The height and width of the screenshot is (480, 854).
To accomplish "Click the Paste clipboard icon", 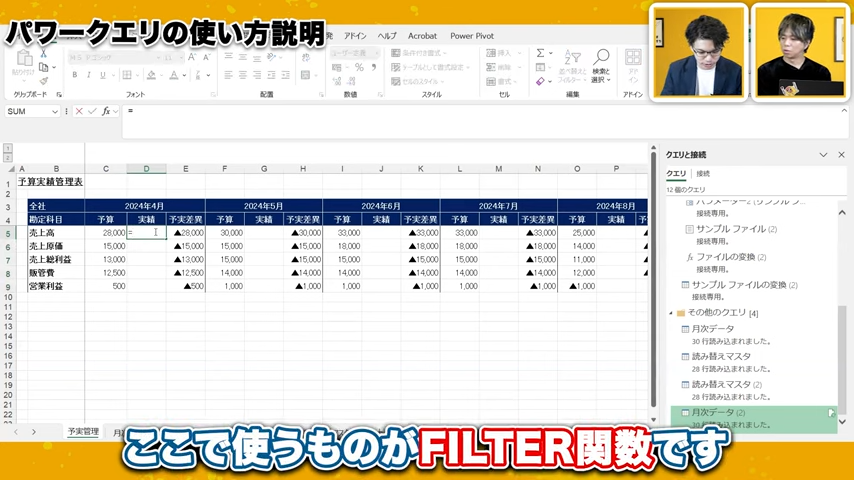I will coord(24,58).
